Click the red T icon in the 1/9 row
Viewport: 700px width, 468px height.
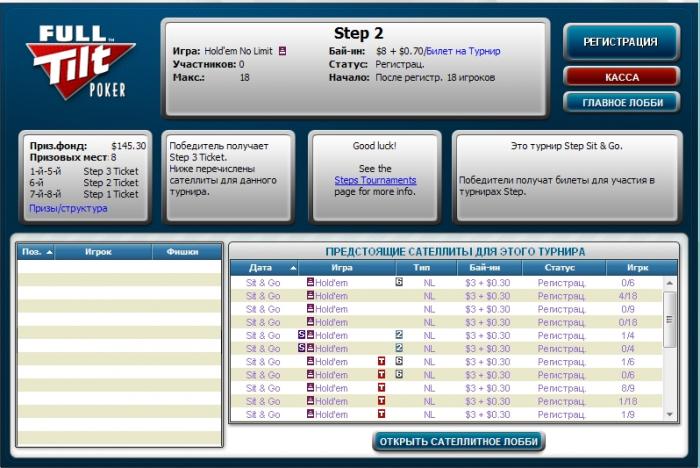381,414
